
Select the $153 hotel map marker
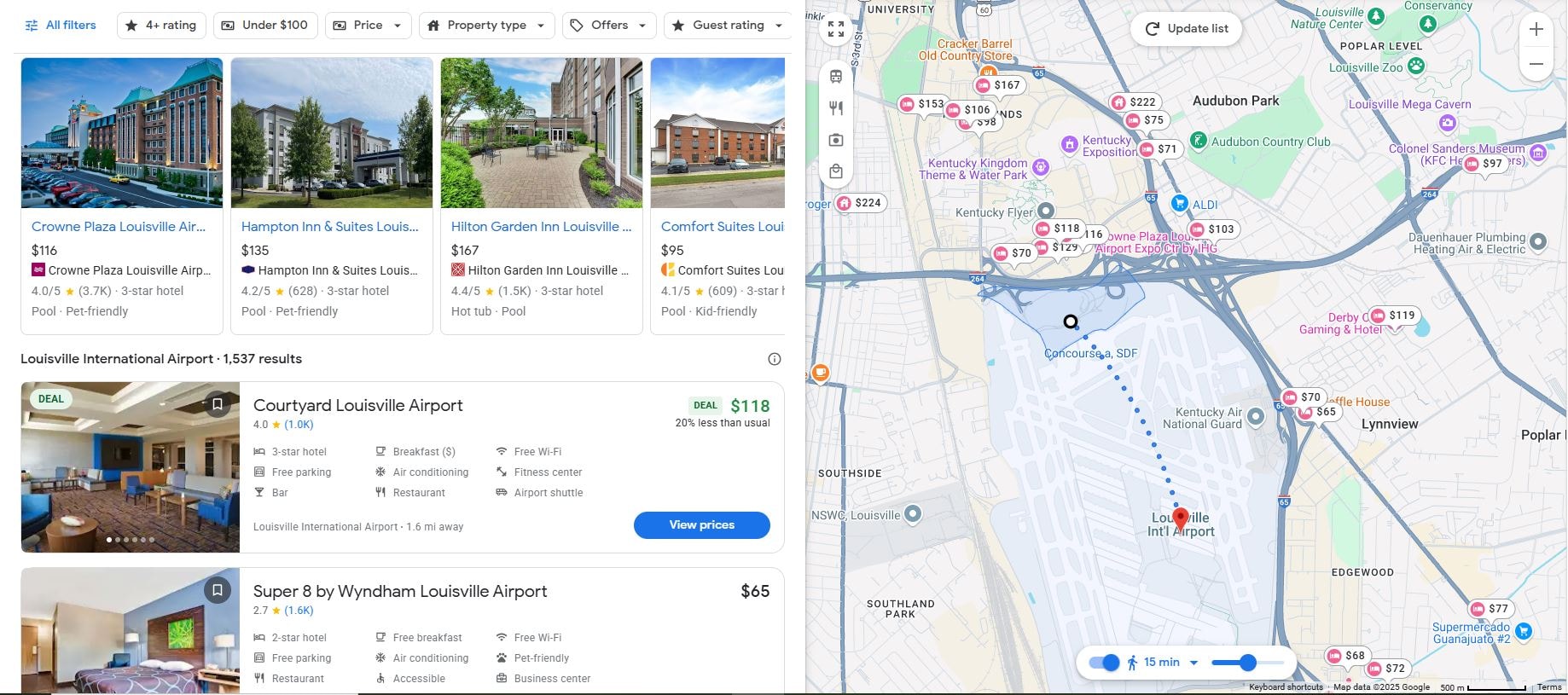point(922,104)
